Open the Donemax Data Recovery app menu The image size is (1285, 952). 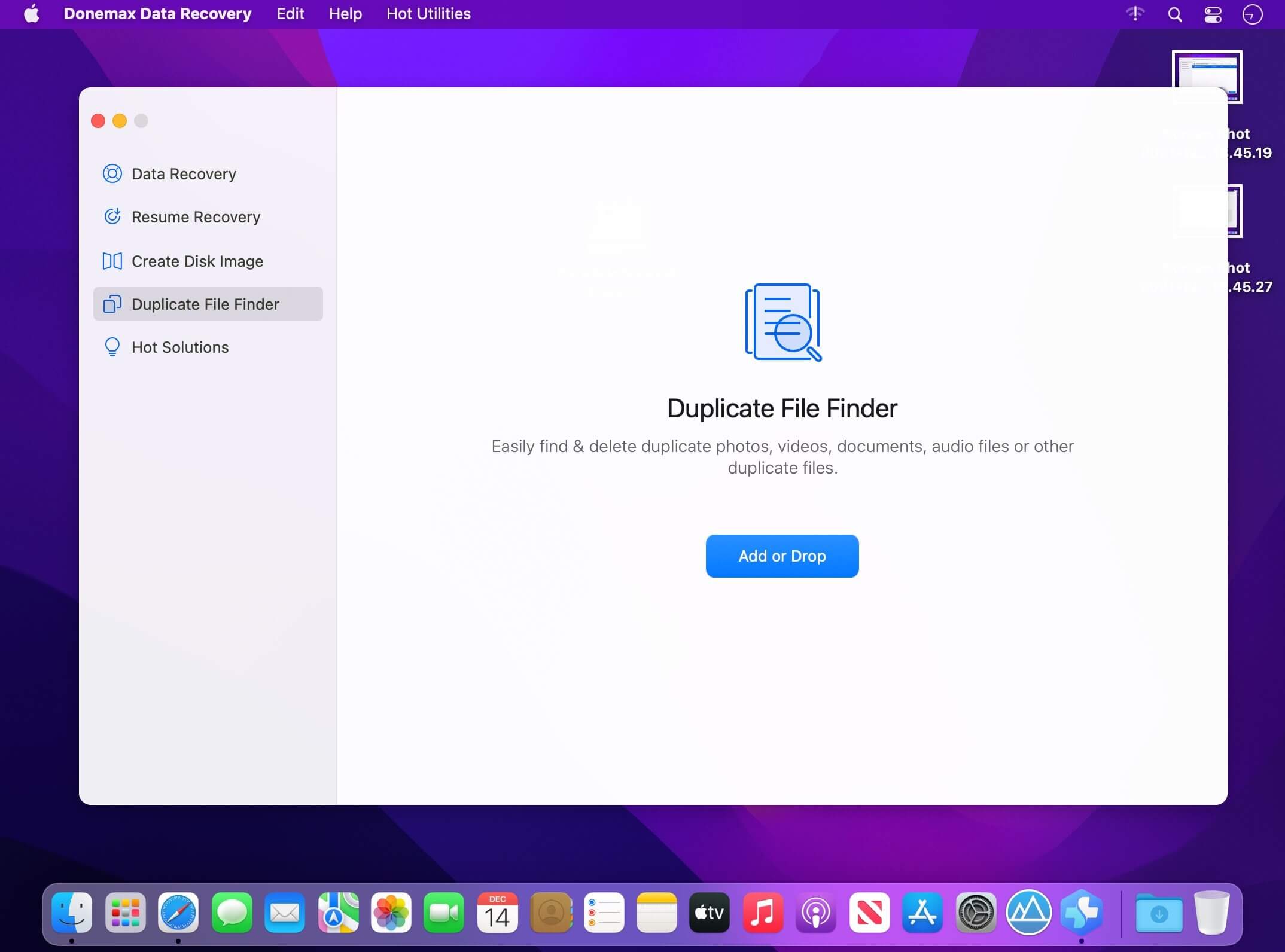[157, 14]
